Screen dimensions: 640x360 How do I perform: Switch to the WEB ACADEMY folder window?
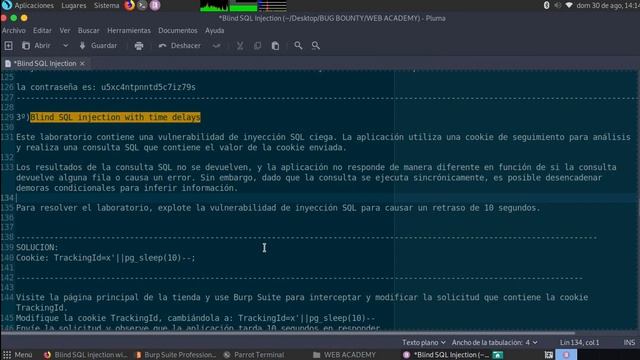point(344,355)
